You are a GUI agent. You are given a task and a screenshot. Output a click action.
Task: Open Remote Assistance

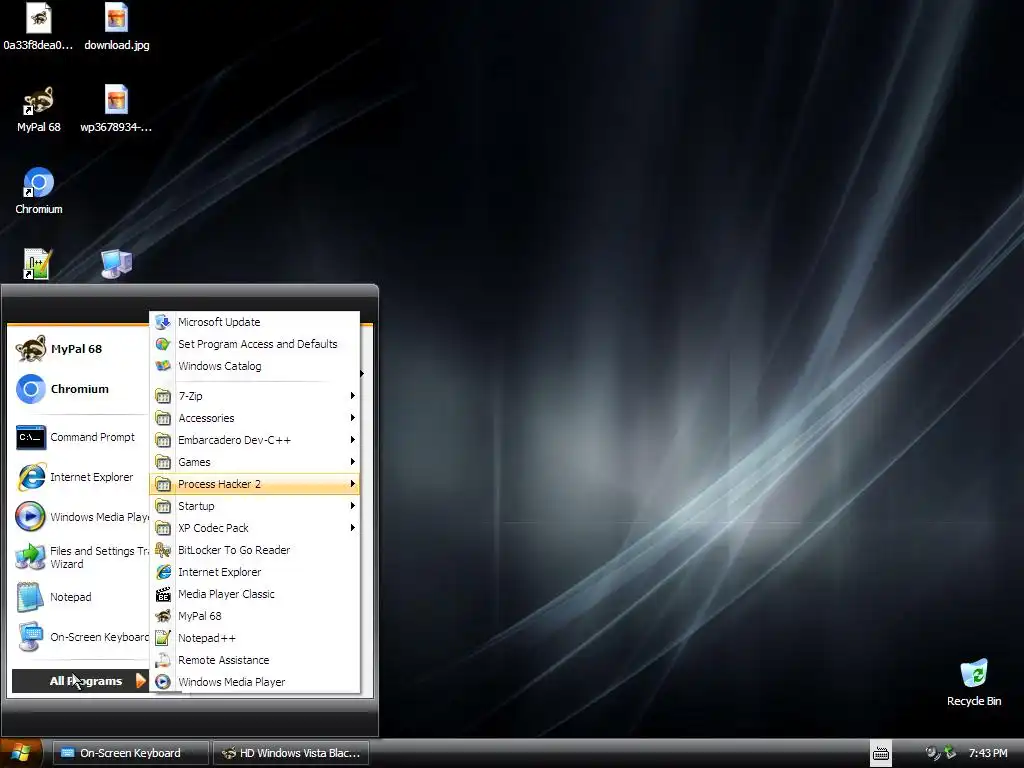255,660
